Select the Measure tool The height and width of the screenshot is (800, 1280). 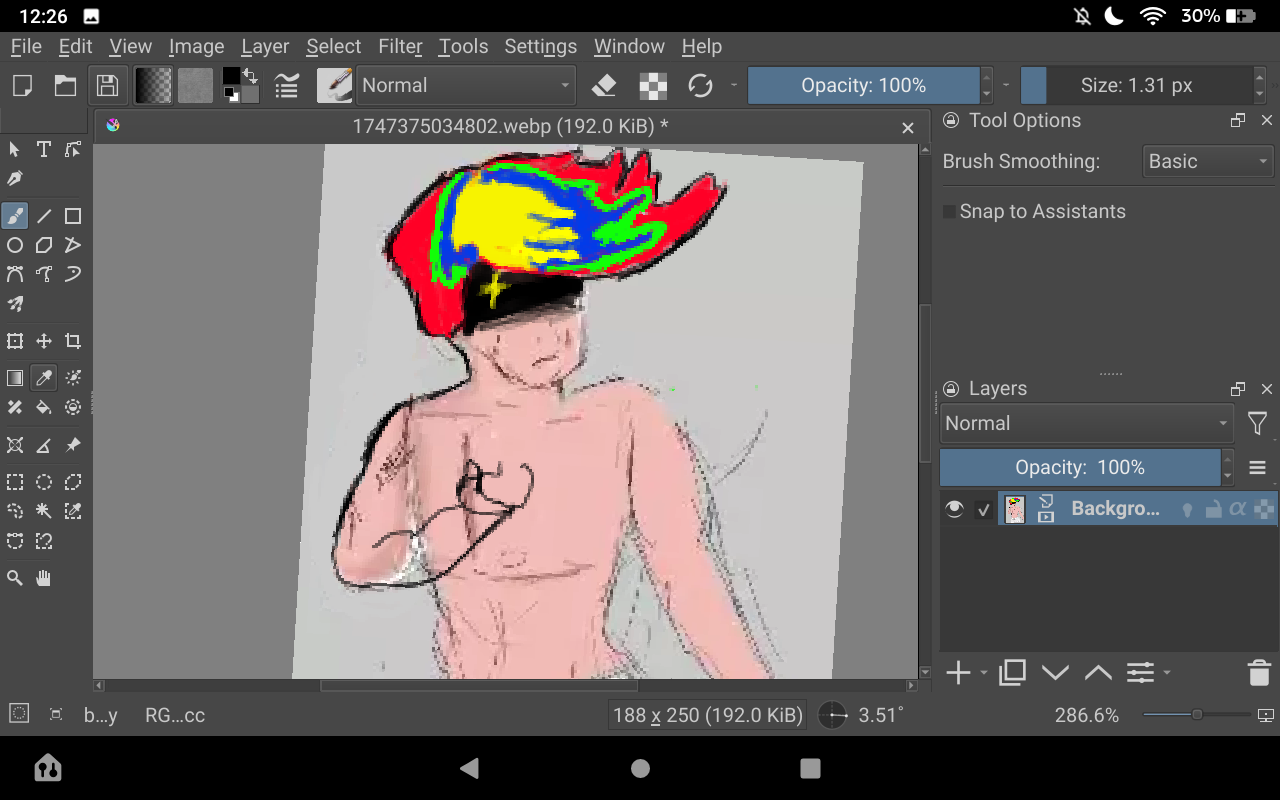(44, 445)
